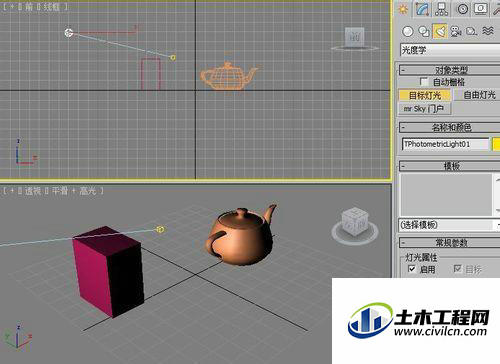This screenshot has height=364, width=500.
Task: Select the red box outline in front view
Action: pos(151,74)
